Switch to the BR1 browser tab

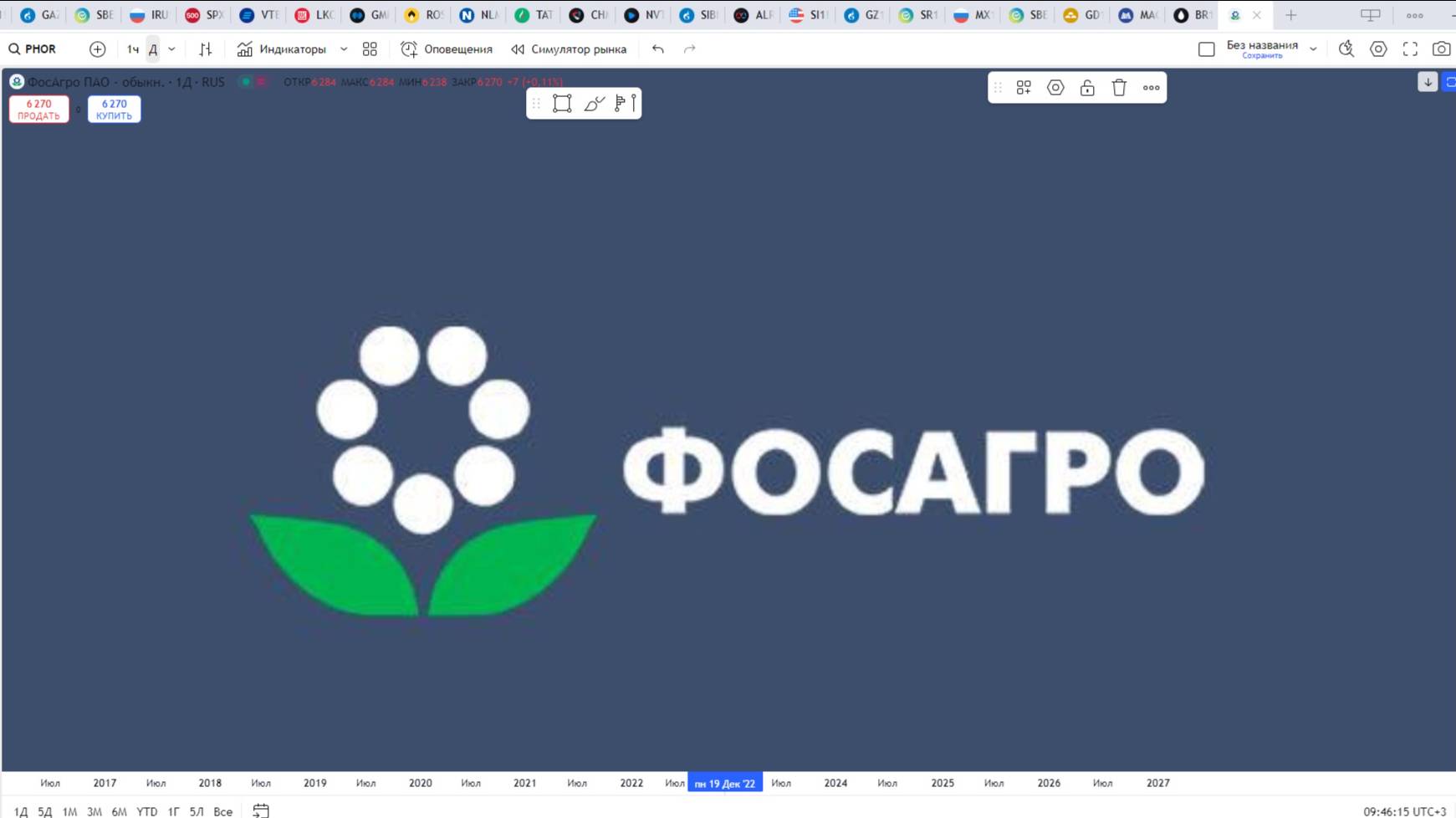[x=1193, y=15]
